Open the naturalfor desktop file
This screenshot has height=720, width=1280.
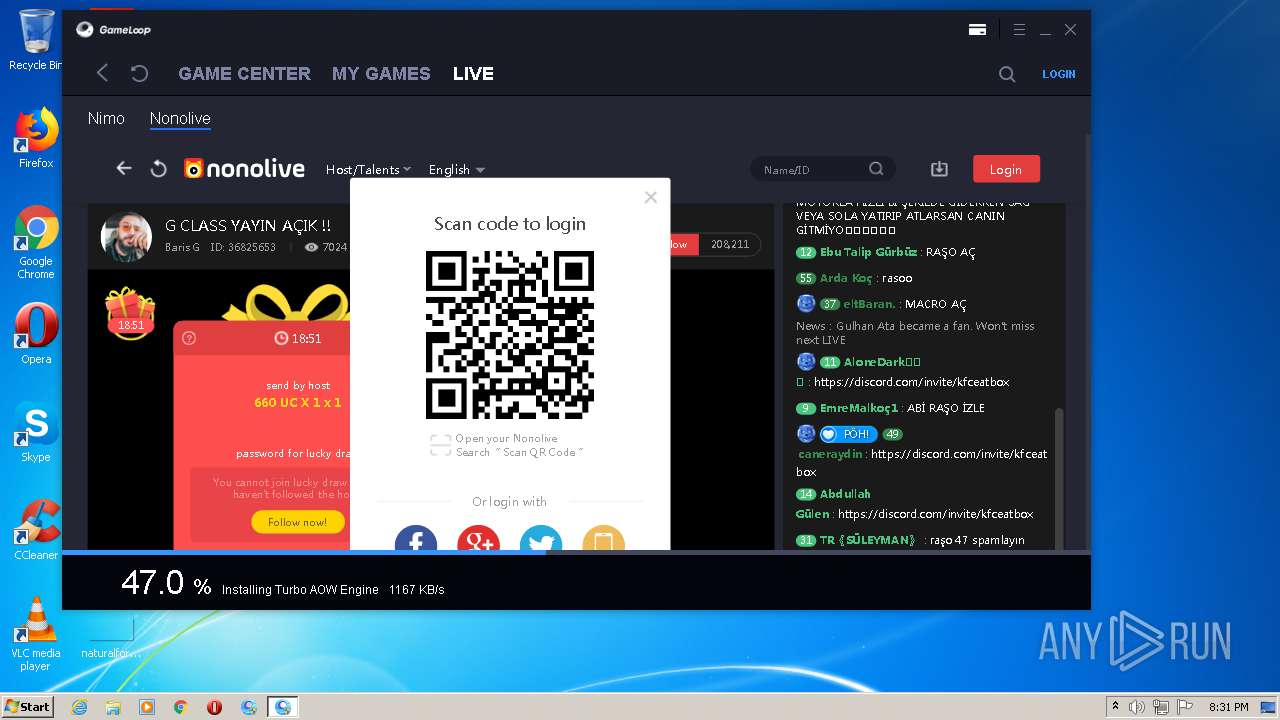(x=111, y=637)
